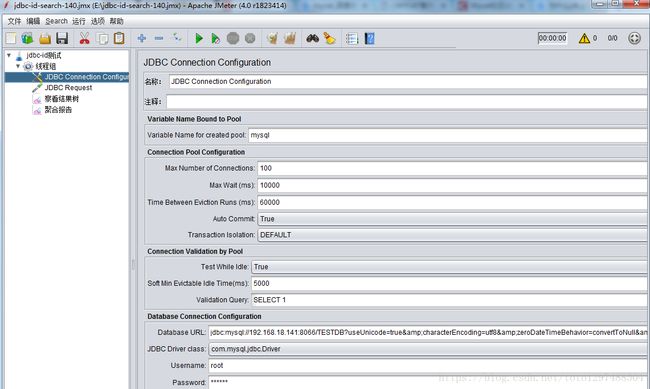Open the Transaction Isolation combo box

pyautogui.click(x=452, y=235)
